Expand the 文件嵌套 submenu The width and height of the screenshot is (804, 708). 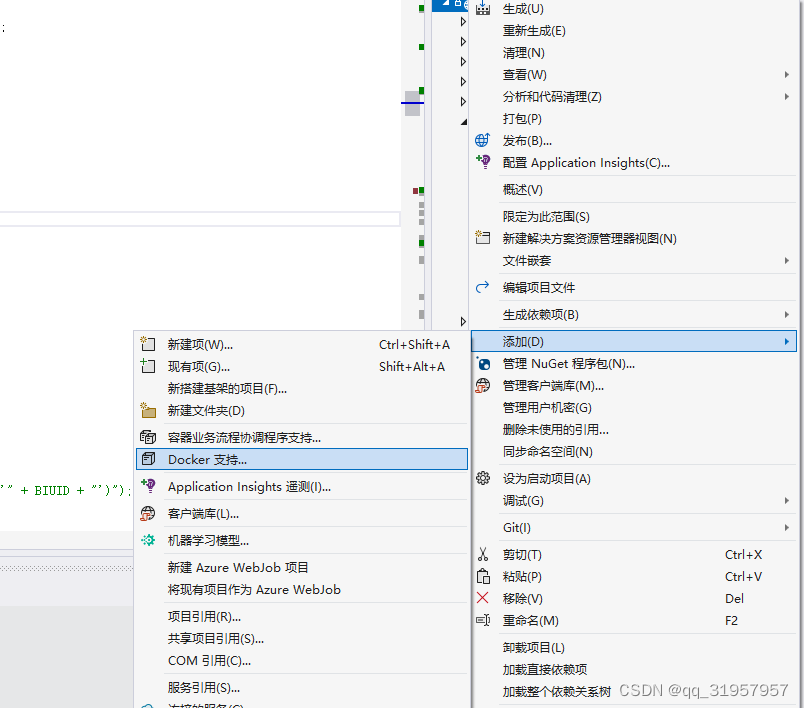[789, 260]
